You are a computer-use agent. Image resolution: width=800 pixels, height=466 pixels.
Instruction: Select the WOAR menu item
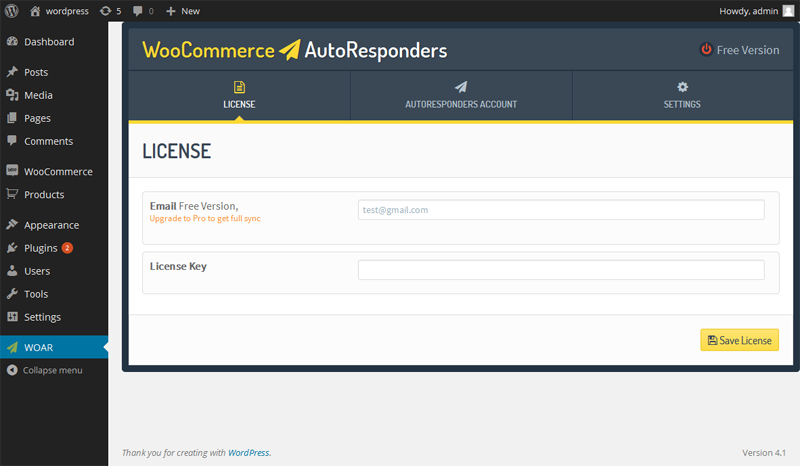pyautogui.click(x=54, y=347)
